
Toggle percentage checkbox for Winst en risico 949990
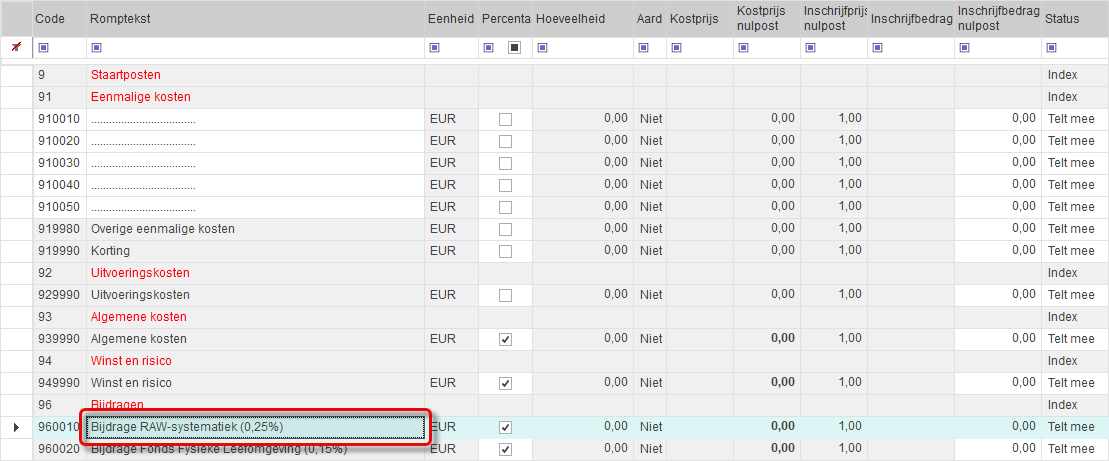click(505, 383)
